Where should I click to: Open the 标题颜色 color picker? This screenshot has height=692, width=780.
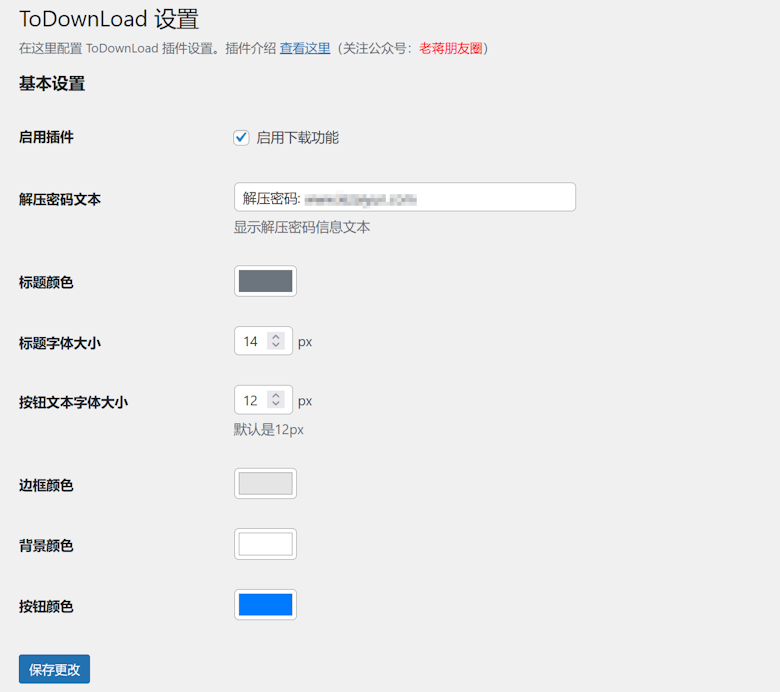pos(266,281)
